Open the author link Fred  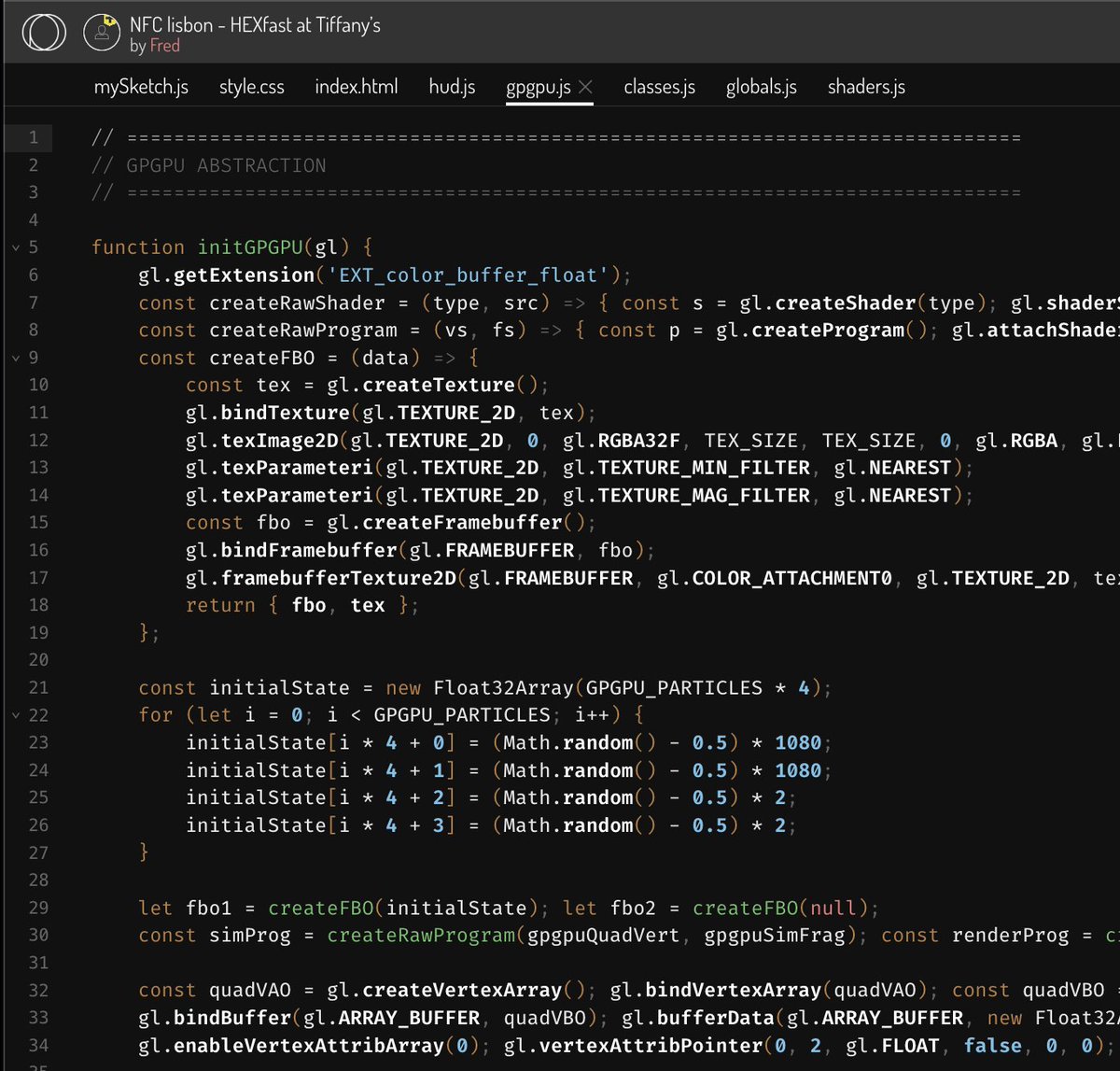coord(165,46)
